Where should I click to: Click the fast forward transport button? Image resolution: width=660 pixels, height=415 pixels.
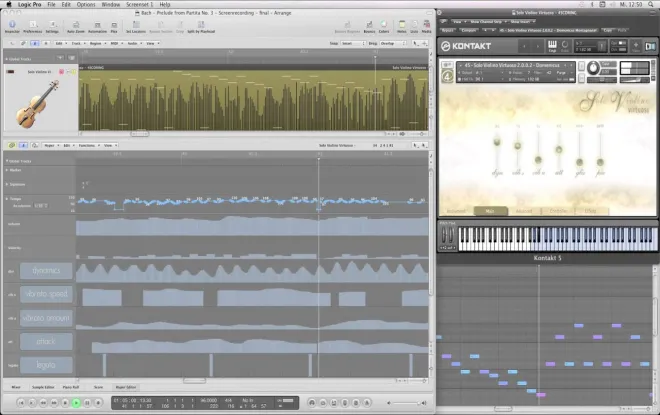(x=54, y=403)
